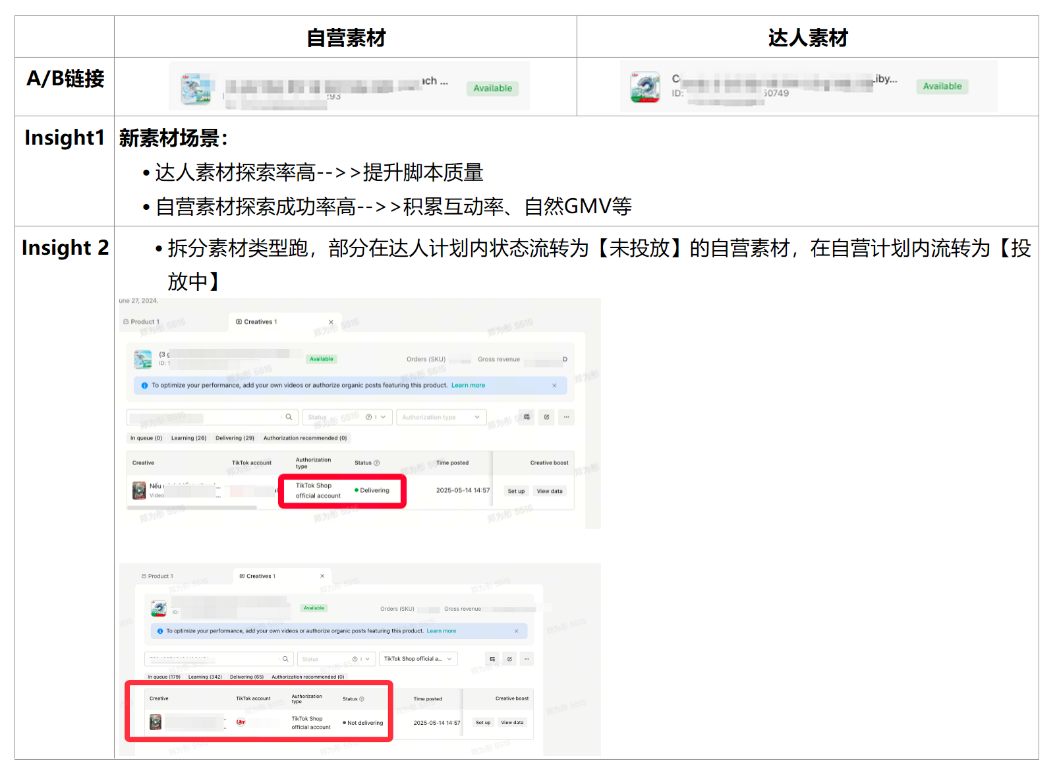Click the question mark help icon beside Status column
This screenshot has height=770, width=1053.
[x=376, y=462]
